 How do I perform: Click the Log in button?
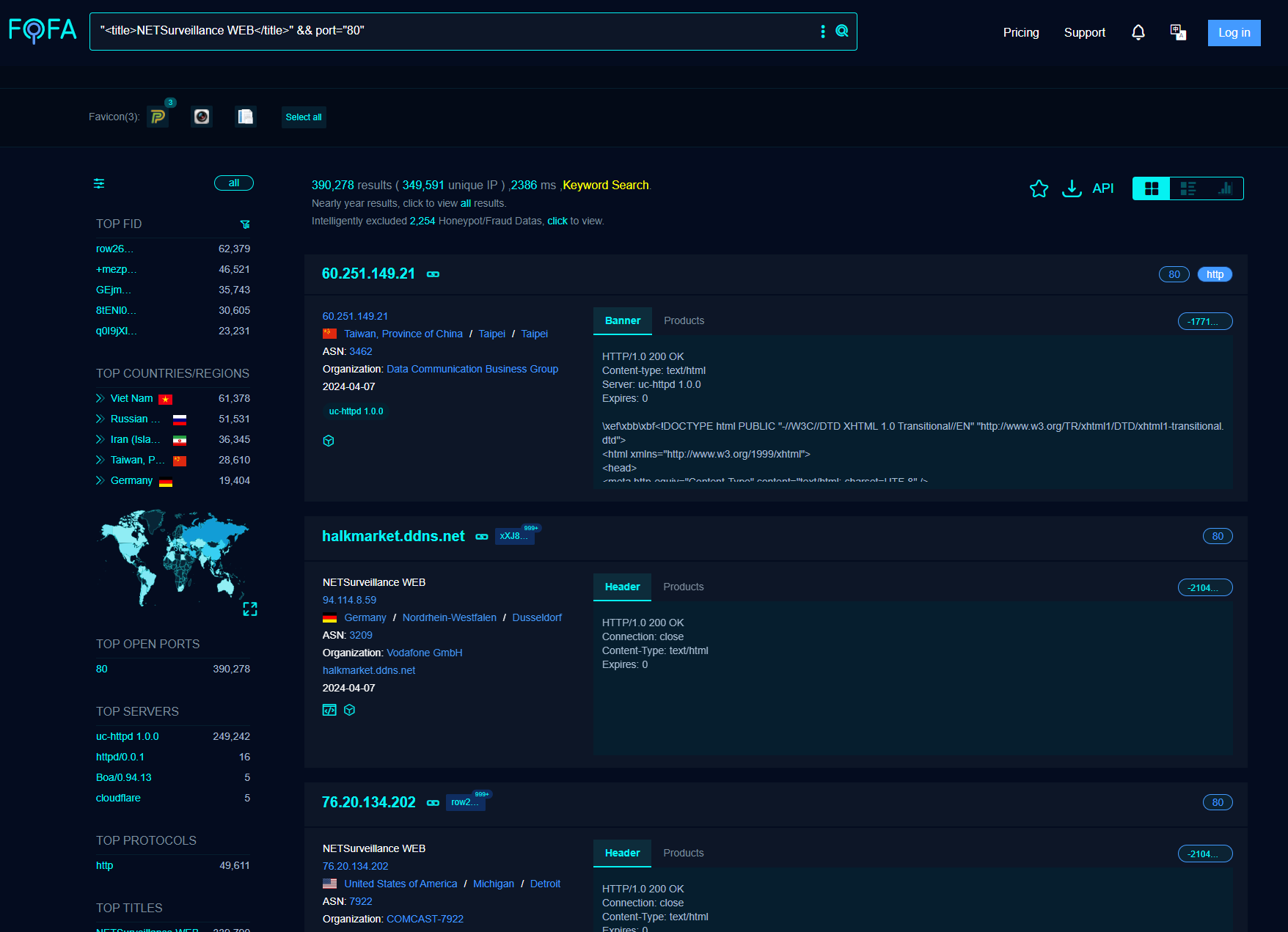pyautogui.click(x=1234, y=32)
